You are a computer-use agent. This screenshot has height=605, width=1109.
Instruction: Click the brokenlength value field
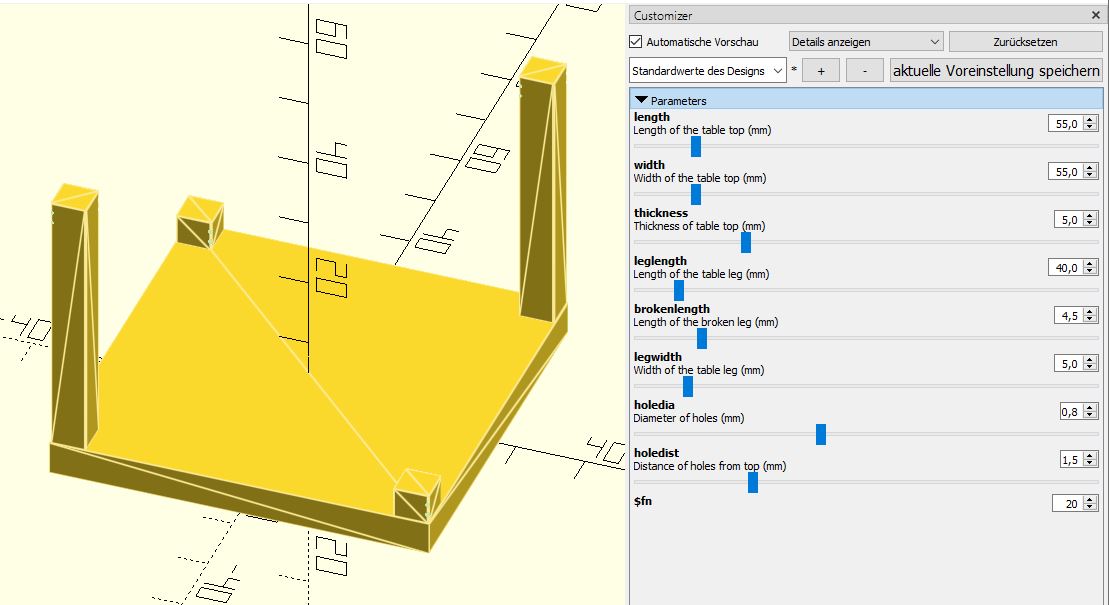click(x=1069, y=316)
